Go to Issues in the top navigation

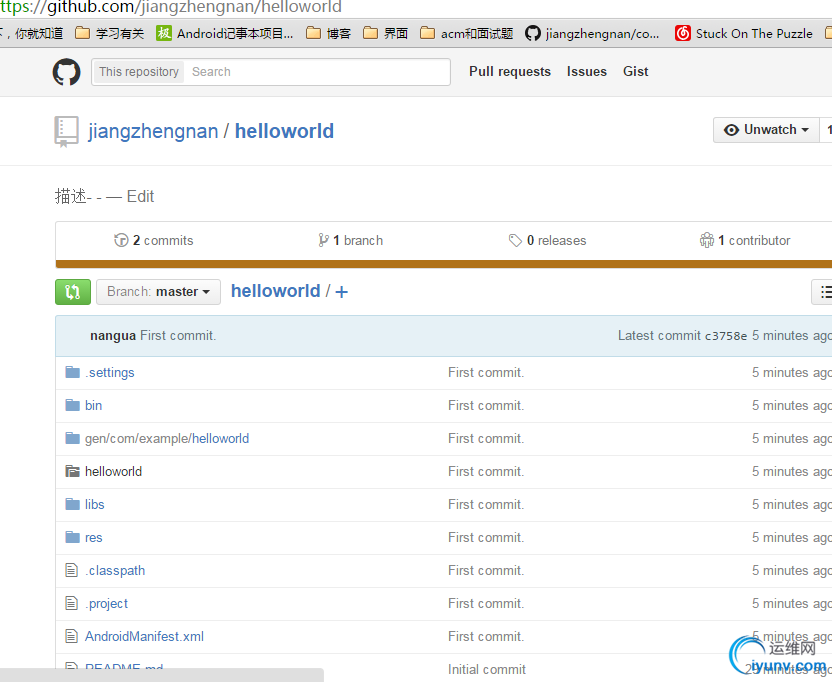tap(586, 71)
